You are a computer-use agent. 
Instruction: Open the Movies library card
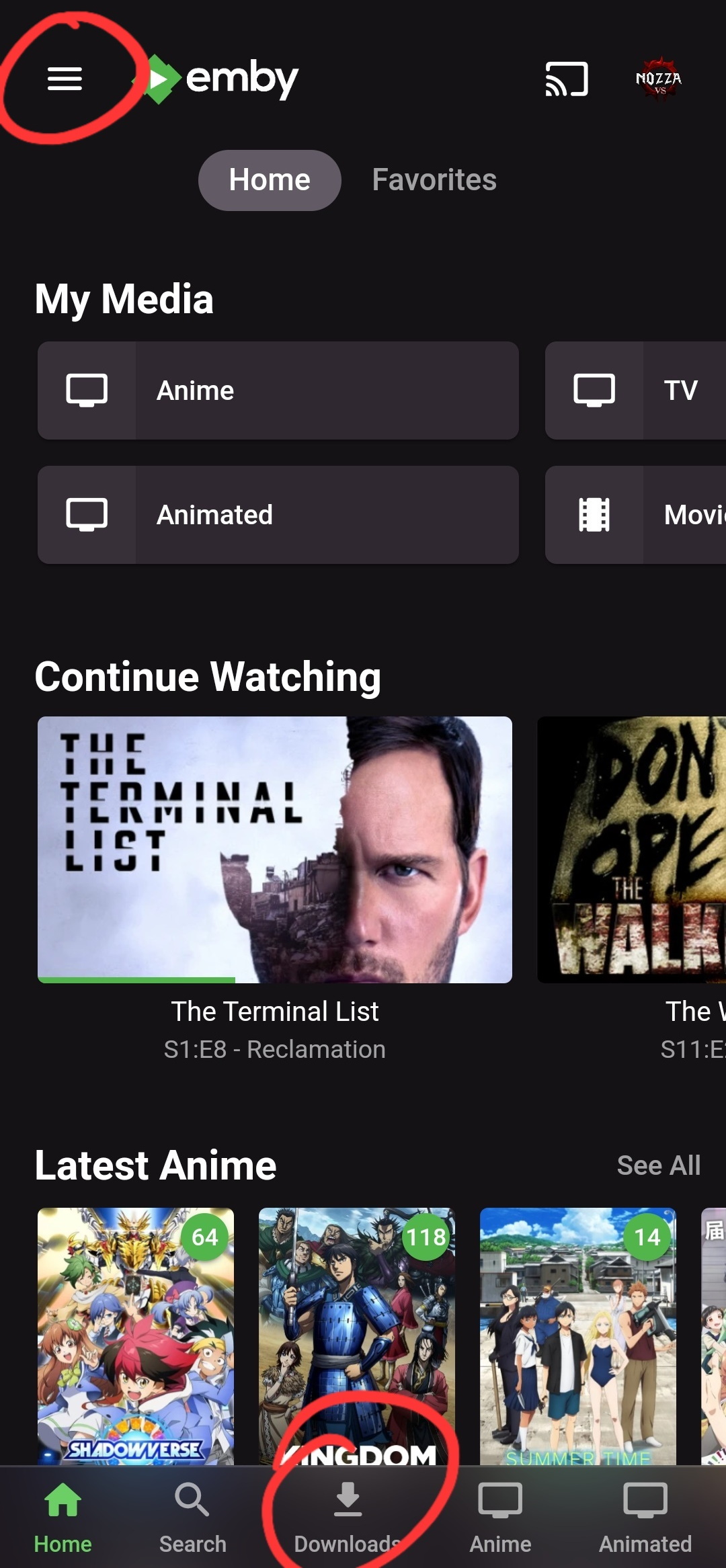(x=635, y=515)
